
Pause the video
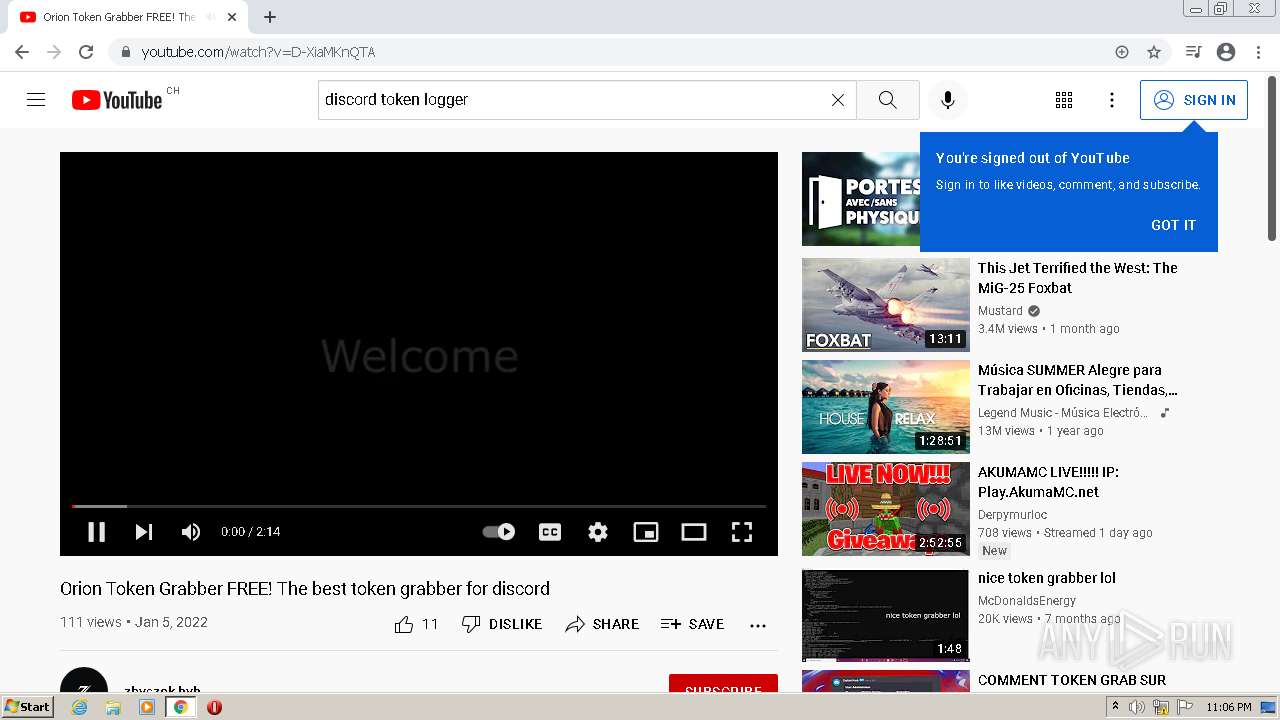tap(96, 532)
